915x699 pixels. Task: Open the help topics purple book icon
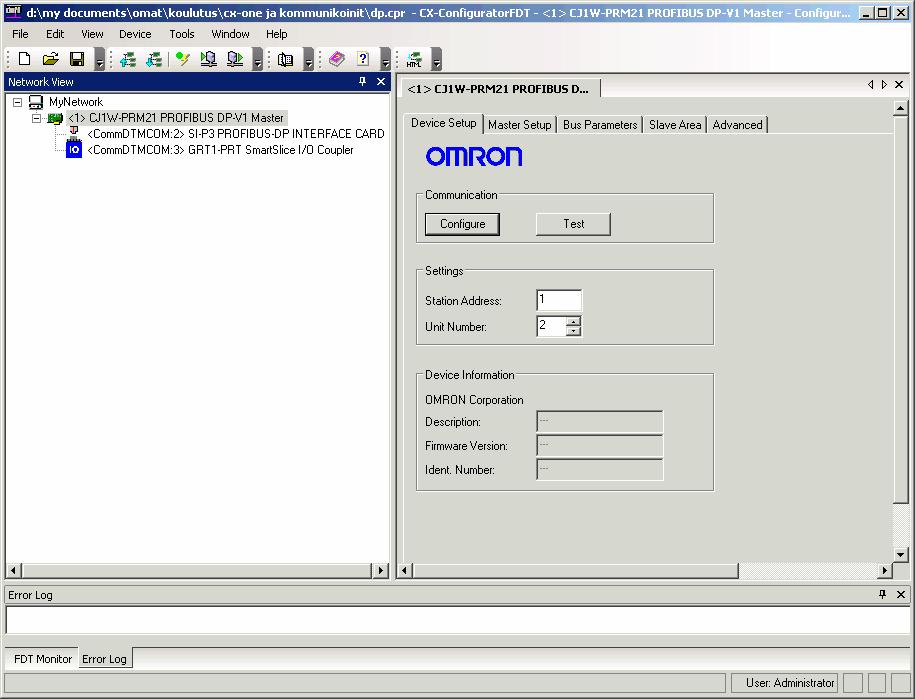pos(337,59)
